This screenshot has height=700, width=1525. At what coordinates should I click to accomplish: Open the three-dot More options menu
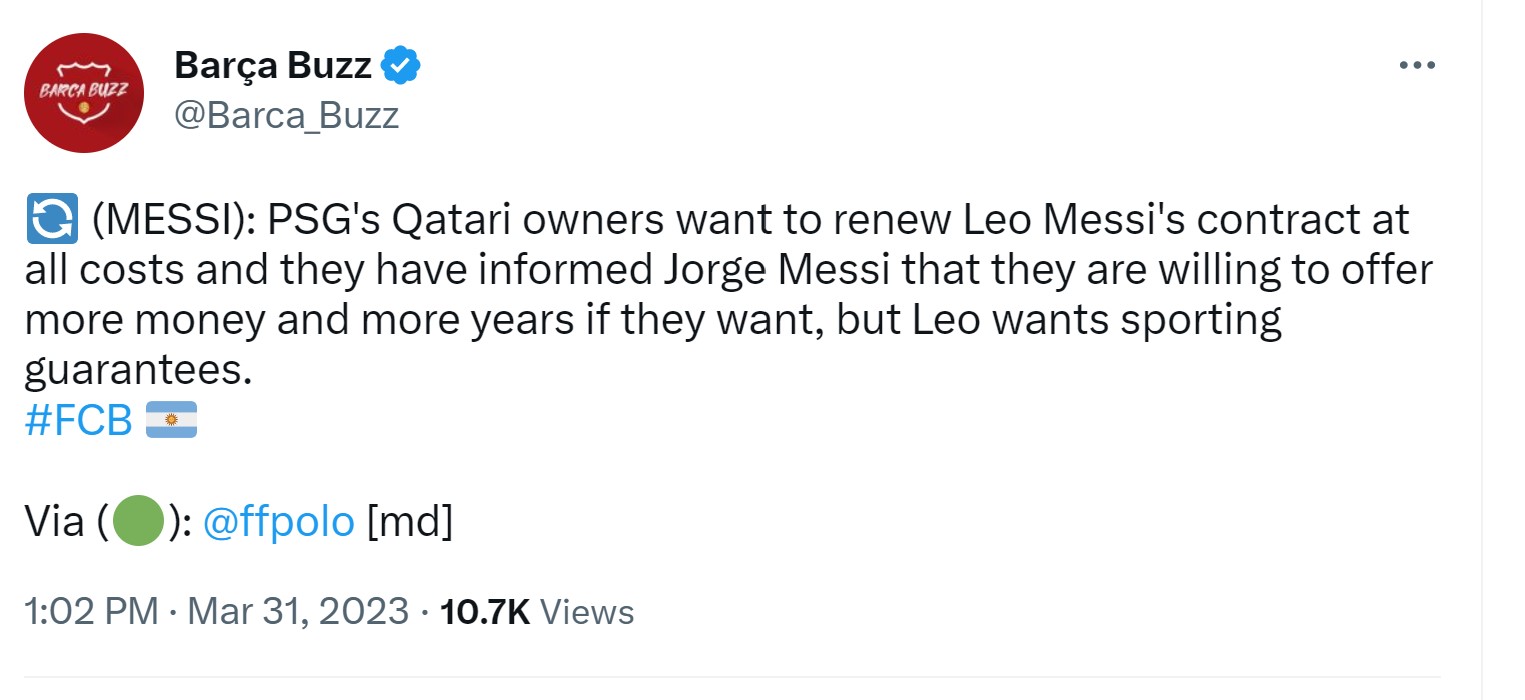[1417, 66]
